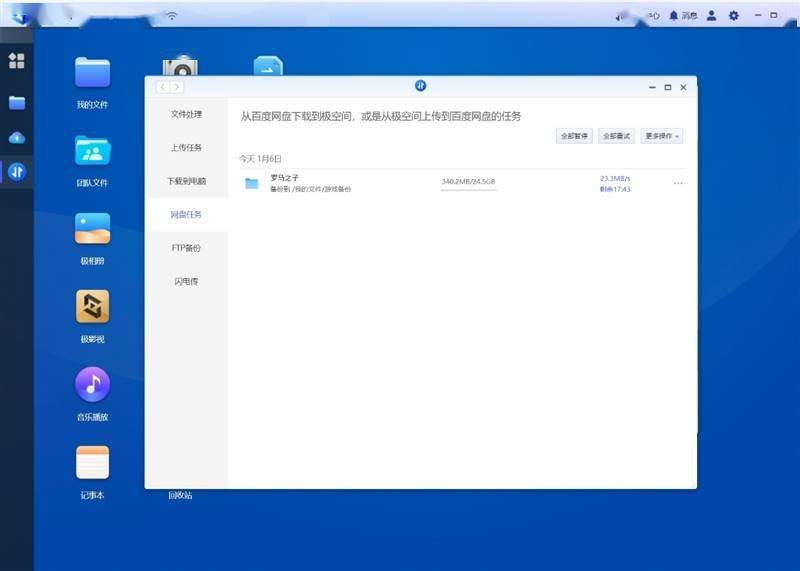Open the 记事本 notepad icon
Screen dimensions: 800x571
[x=92, y=463]
